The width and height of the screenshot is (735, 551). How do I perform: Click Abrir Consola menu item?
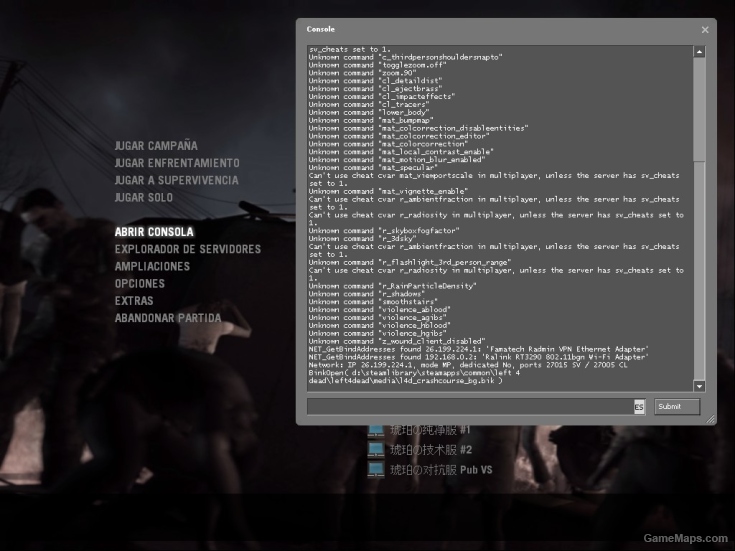click(154, 232)
